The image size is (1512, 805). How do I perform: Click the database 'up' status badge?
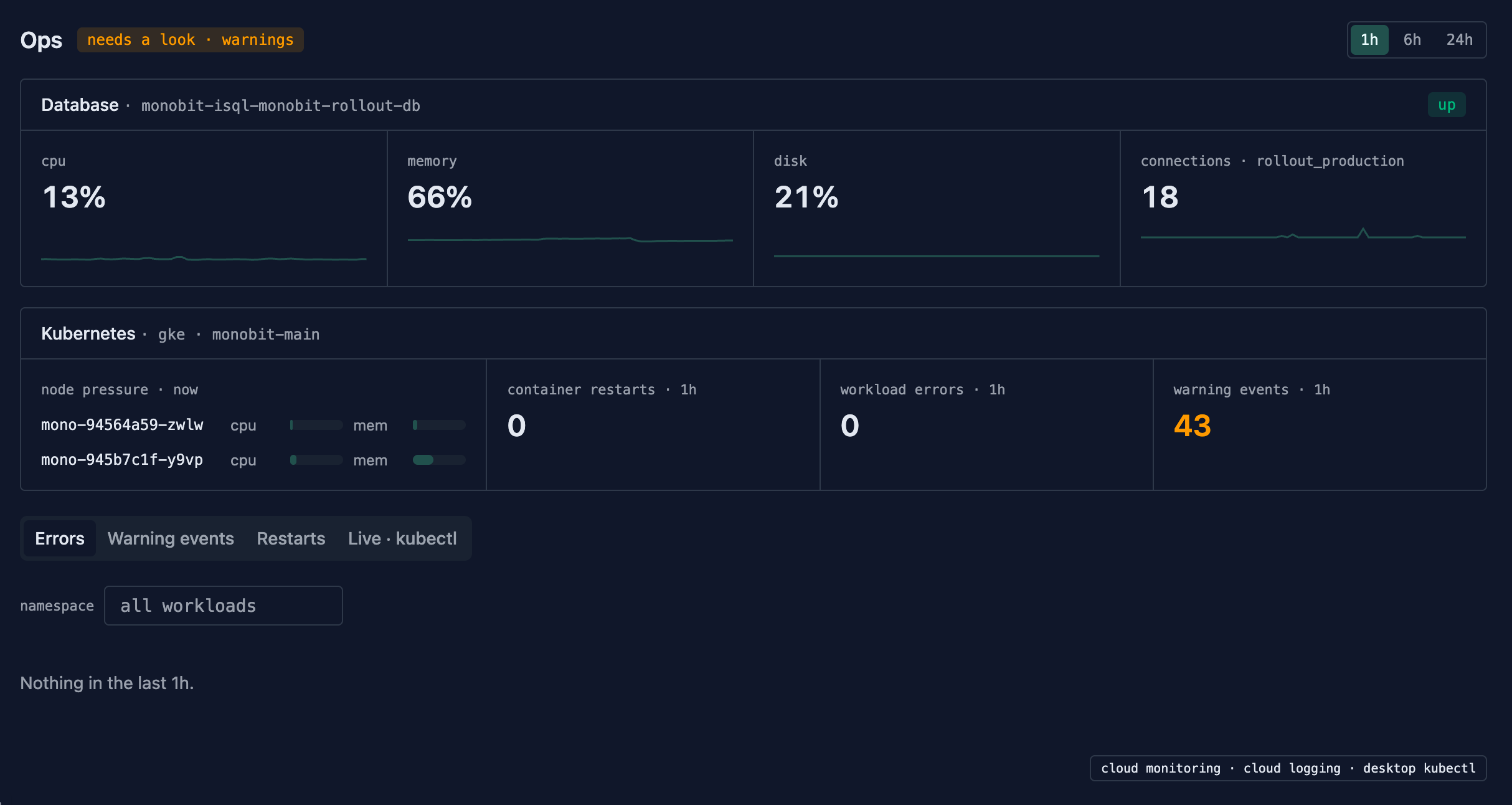(1446, 105)
